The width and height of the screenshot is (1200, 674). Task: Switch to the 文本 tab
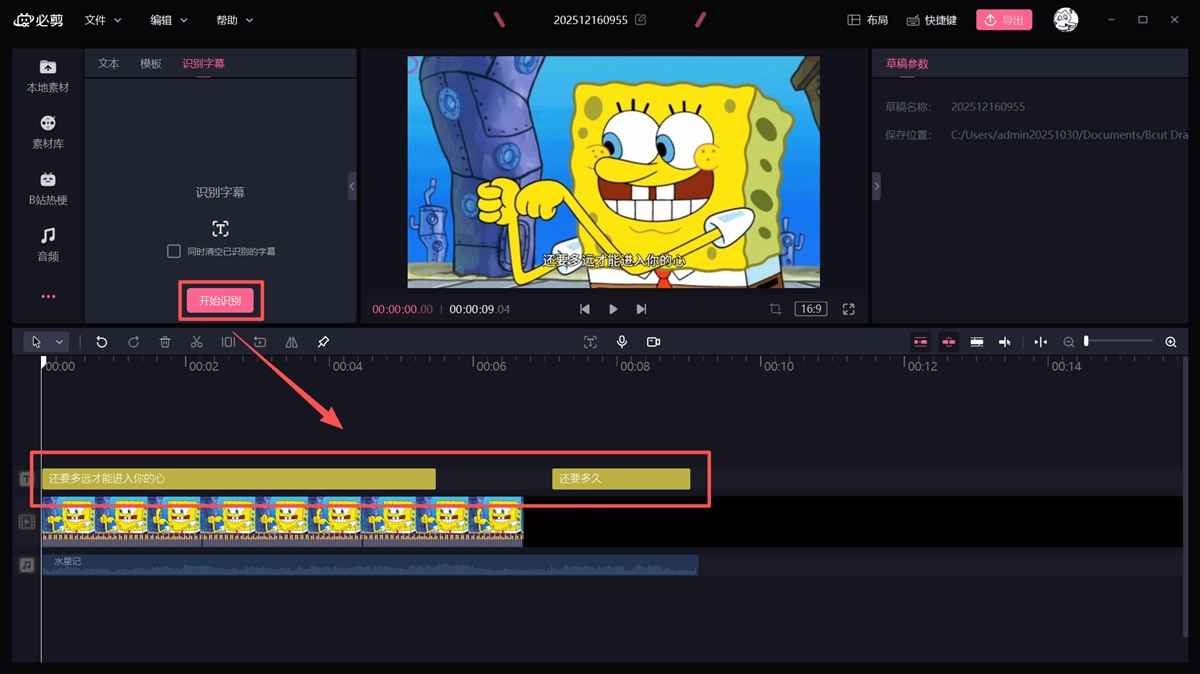[109, 63]
